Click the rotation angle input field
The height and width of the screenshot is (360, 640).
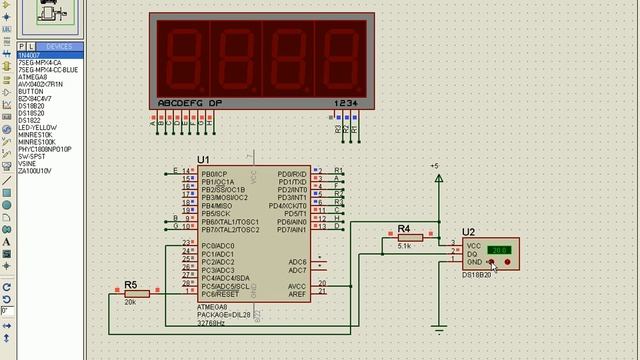point(7,311)
